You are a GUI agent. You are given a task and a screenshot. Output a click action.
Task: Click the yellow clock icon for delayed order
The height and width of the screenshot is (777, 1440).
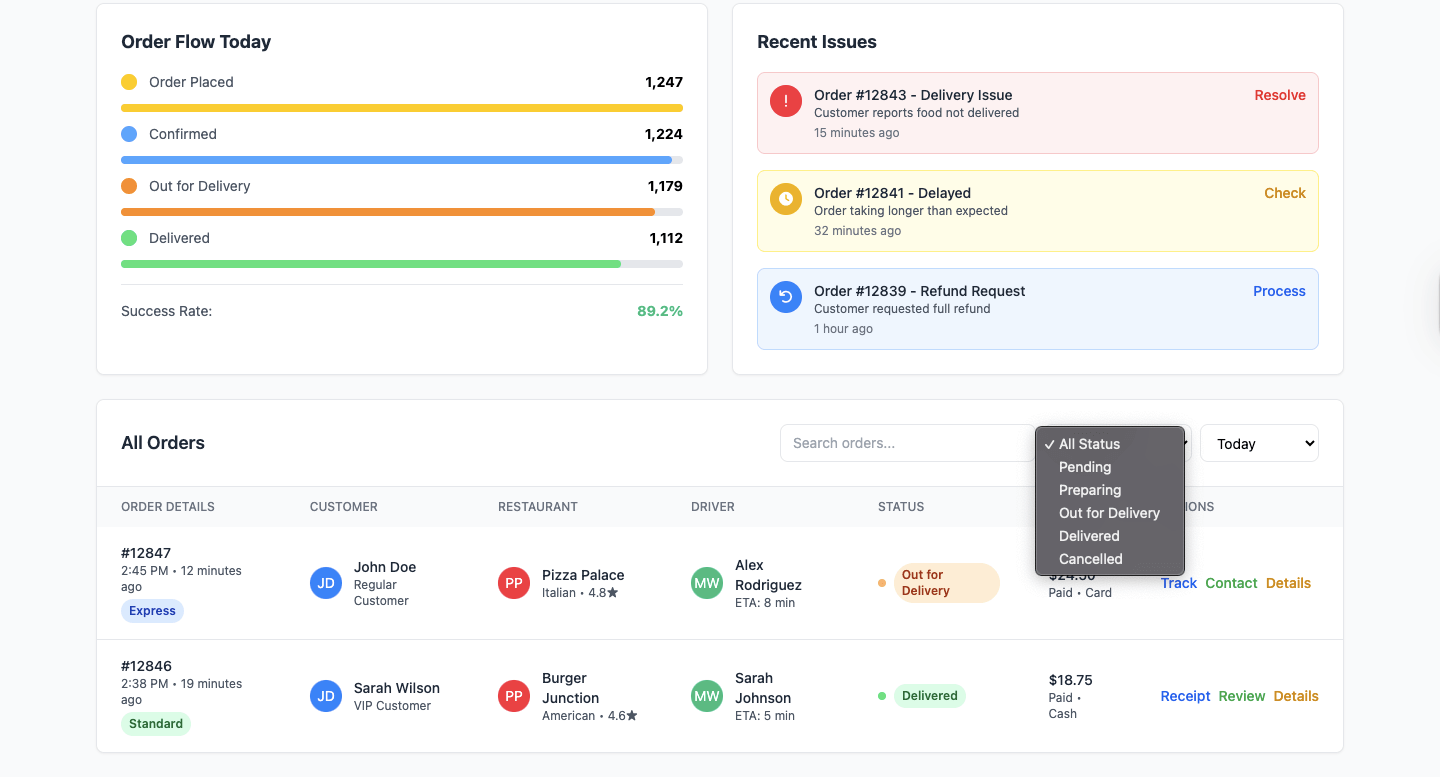point(786,199)
